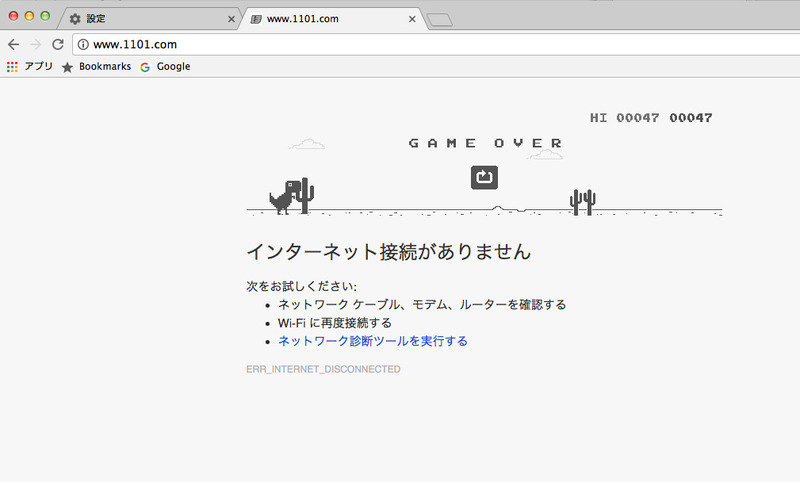Switch to the 設定 tab
Screen dimensions: 800x482
(140, 19)
